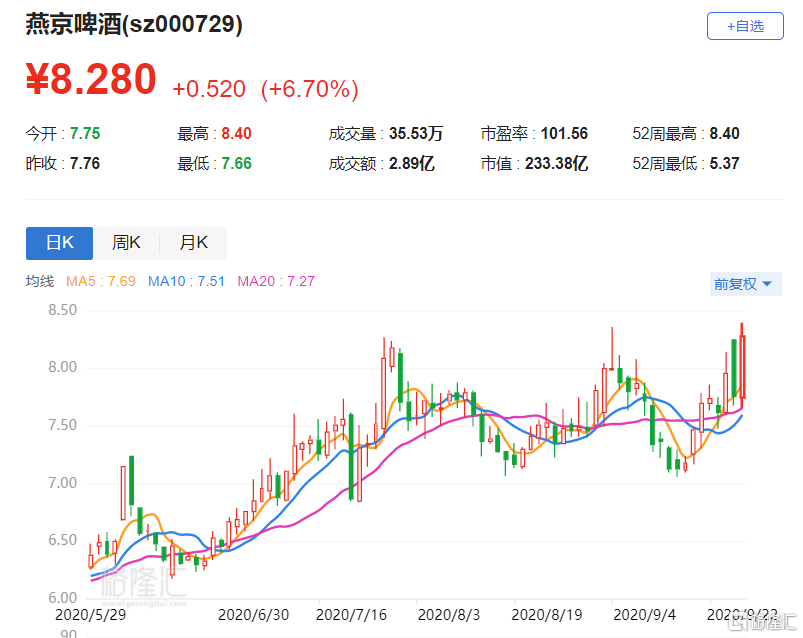Image resolution: width=803 pixels, height=638 pixels.
Task: Click the 2020/5/29 date axis label
Action: point(91,614)
